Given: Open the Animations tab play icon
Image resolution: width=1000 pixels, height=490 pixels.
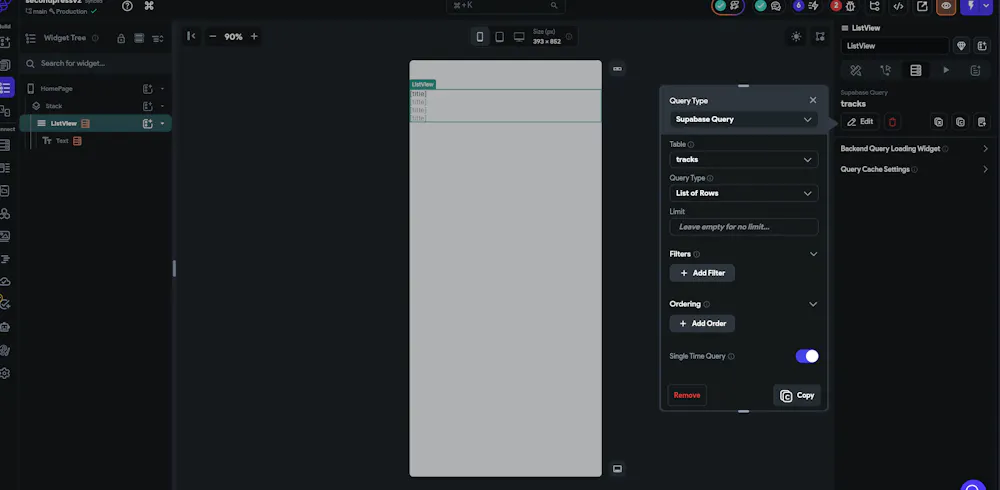Looking at the screenshot, I should (x=946, y=70).
